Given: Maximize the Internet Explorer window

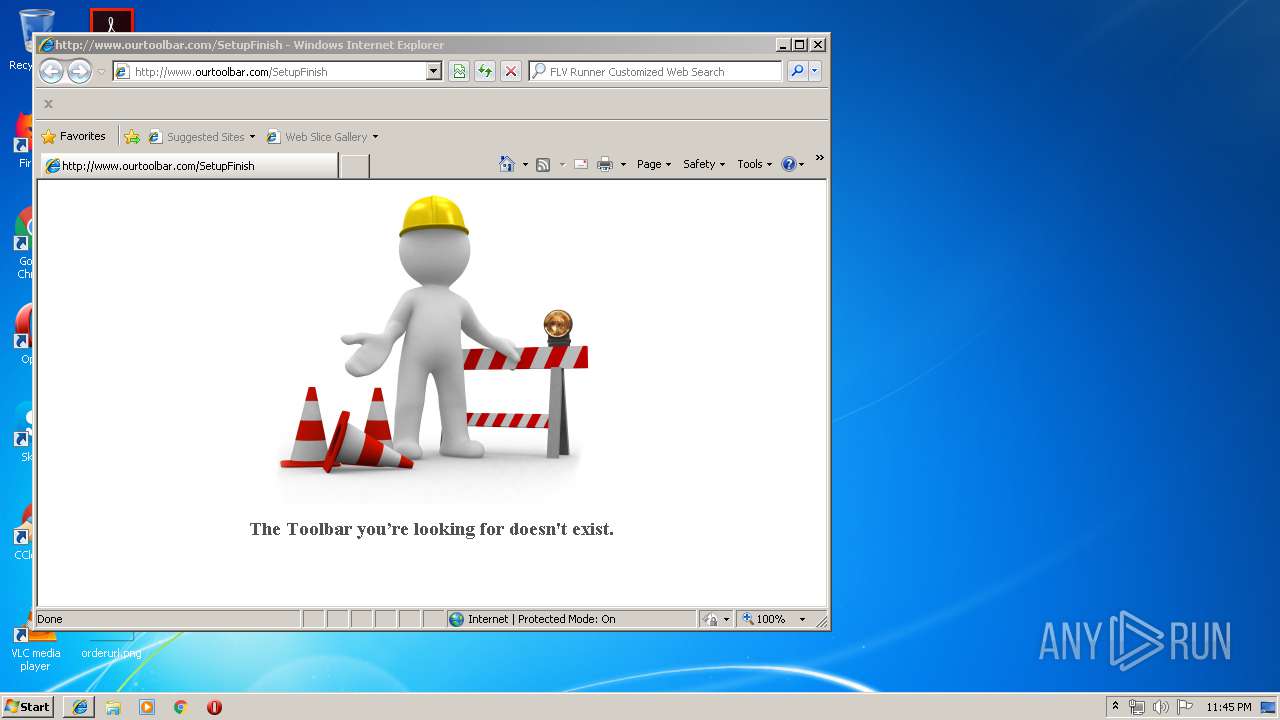Looking at the screenshot, I should pos(799,44).
